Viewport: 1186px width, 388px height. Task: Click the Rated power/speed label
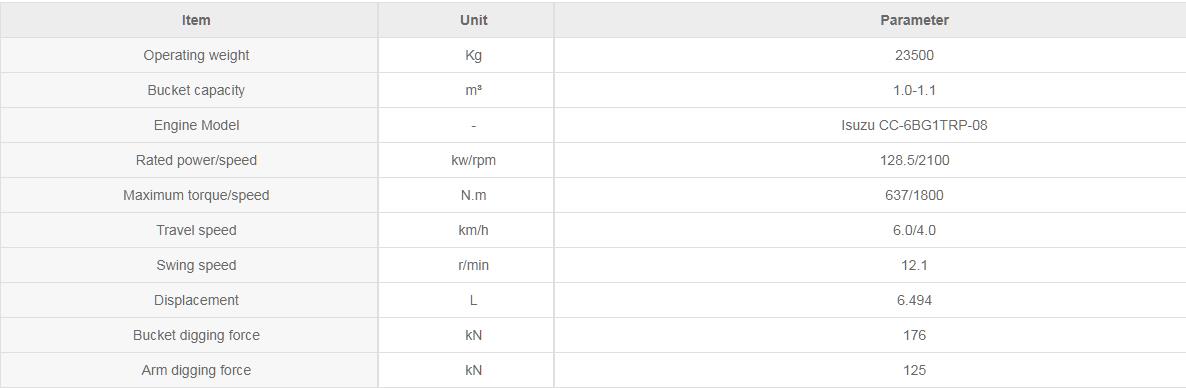tap(196, 160)
